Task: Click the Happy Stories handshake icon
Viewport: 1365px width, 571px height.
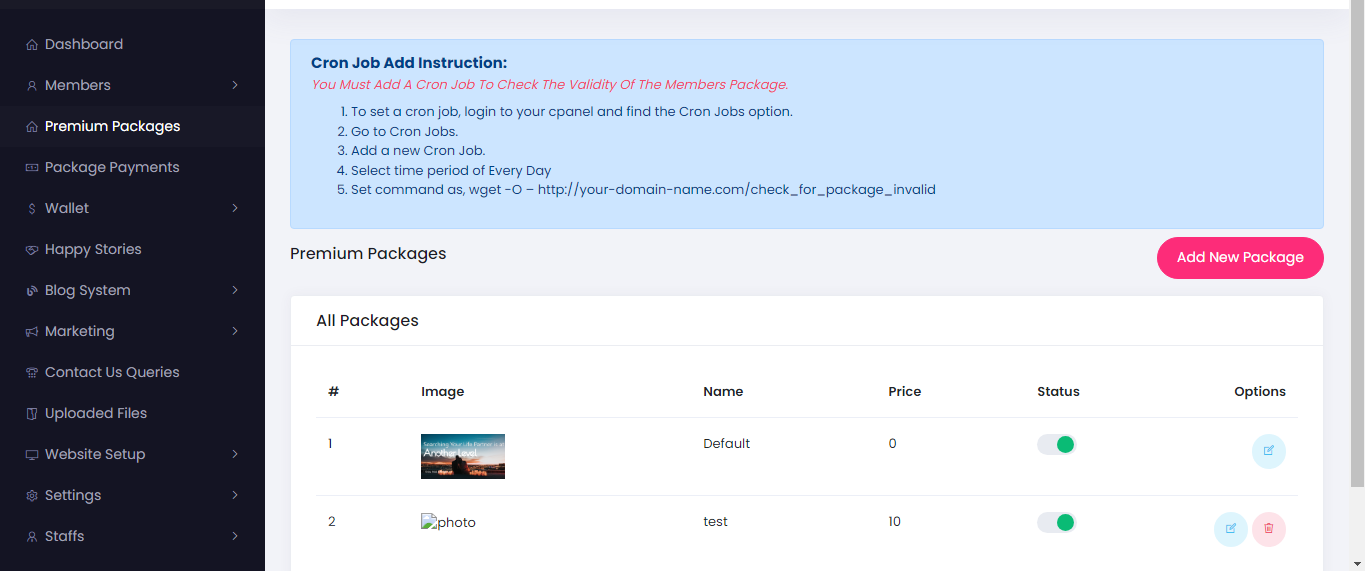Action: tap(32, 250)
